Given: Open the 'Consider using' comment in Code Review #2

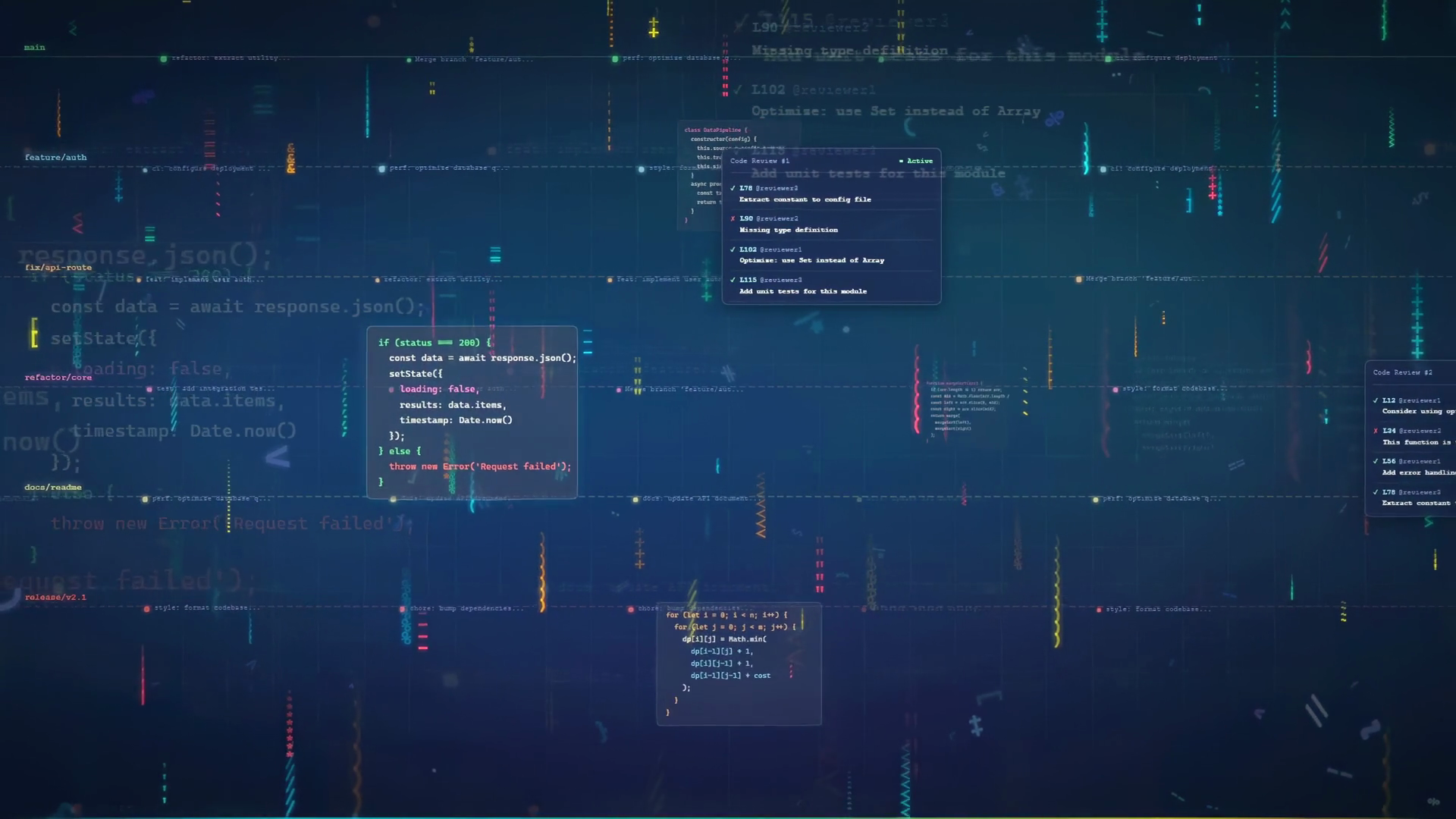Looking at the screenshot, I should pos(1419,411).
